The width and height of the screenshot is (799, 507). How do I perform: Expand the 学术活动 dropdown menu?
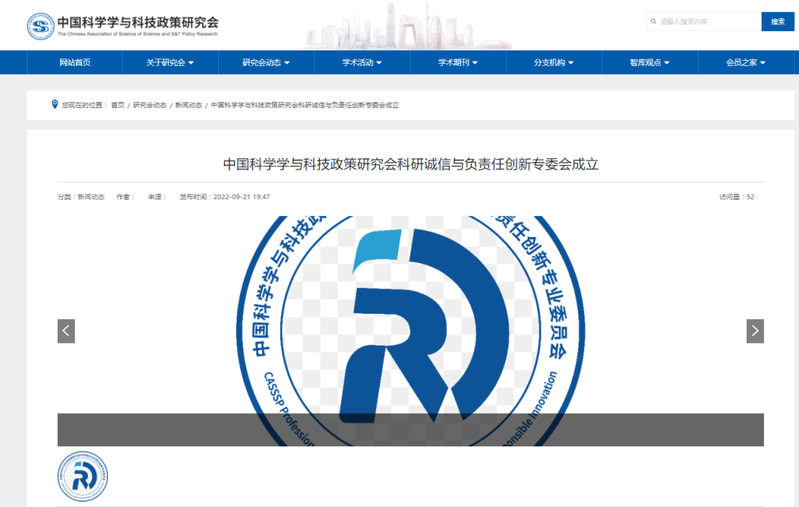pos(362,62)
